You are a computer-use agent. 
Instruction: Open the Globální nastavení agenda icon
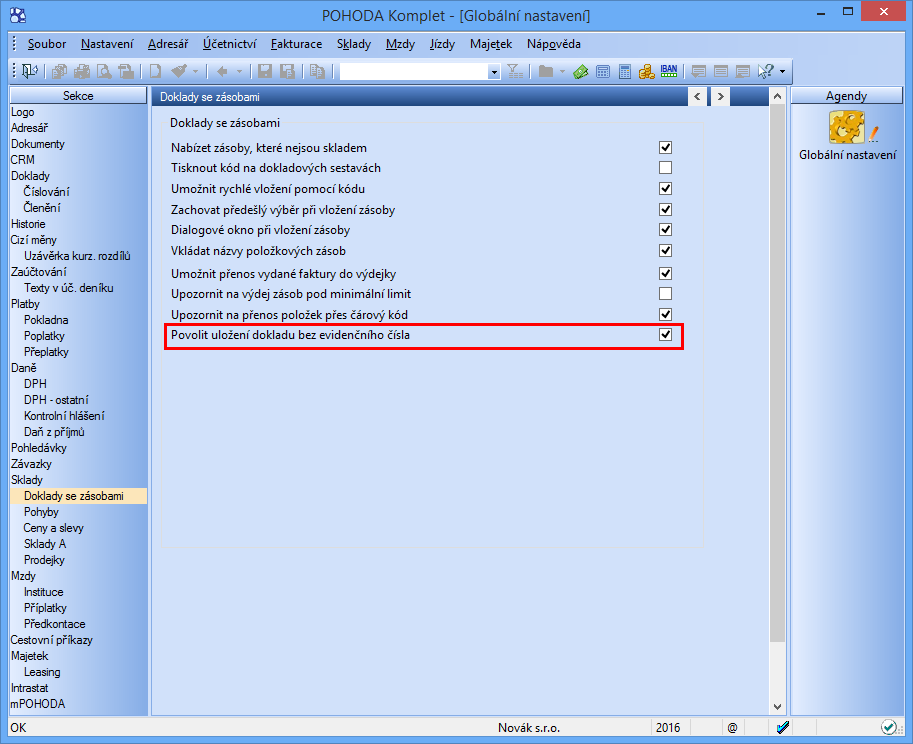click(x=848, y=128)
